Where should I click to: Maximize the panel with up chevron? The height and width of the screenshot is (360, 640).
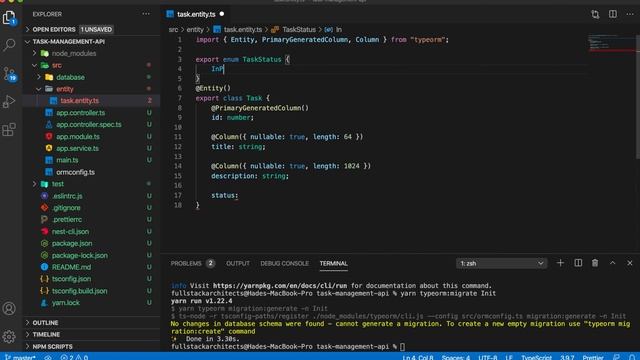click(x=613, y=263)
